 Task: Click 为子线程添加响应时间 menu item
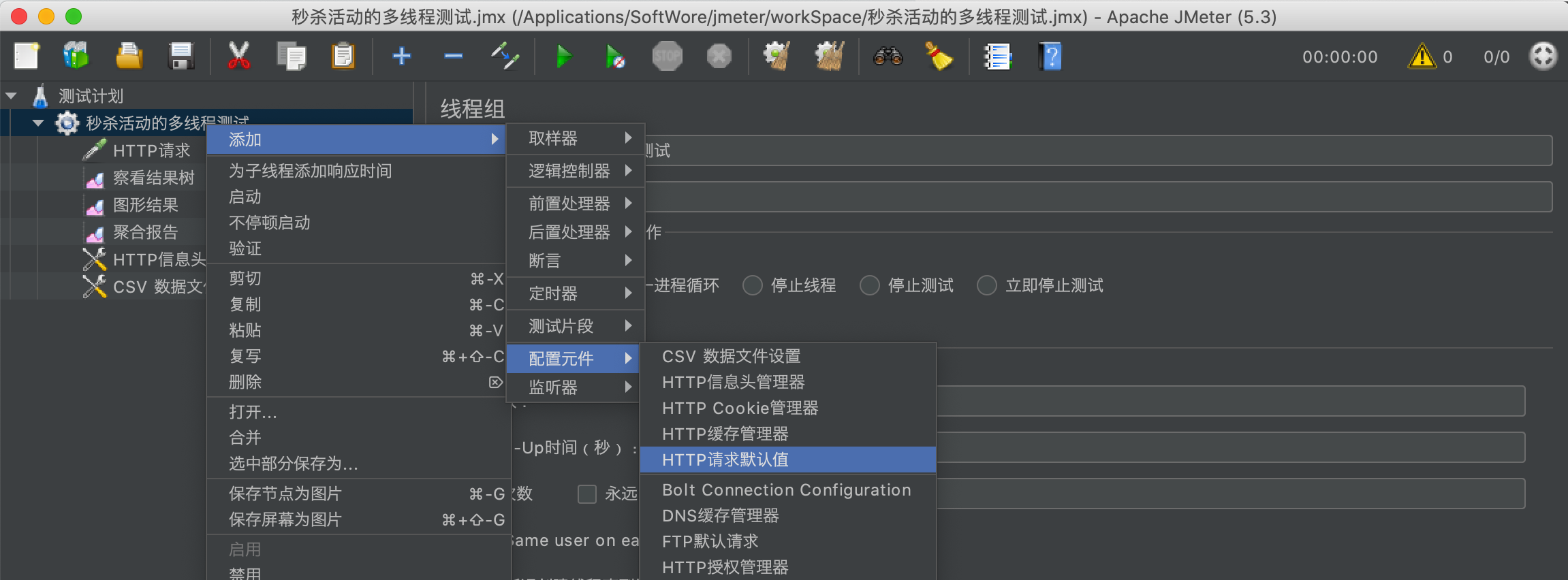(x=356, y=171)
